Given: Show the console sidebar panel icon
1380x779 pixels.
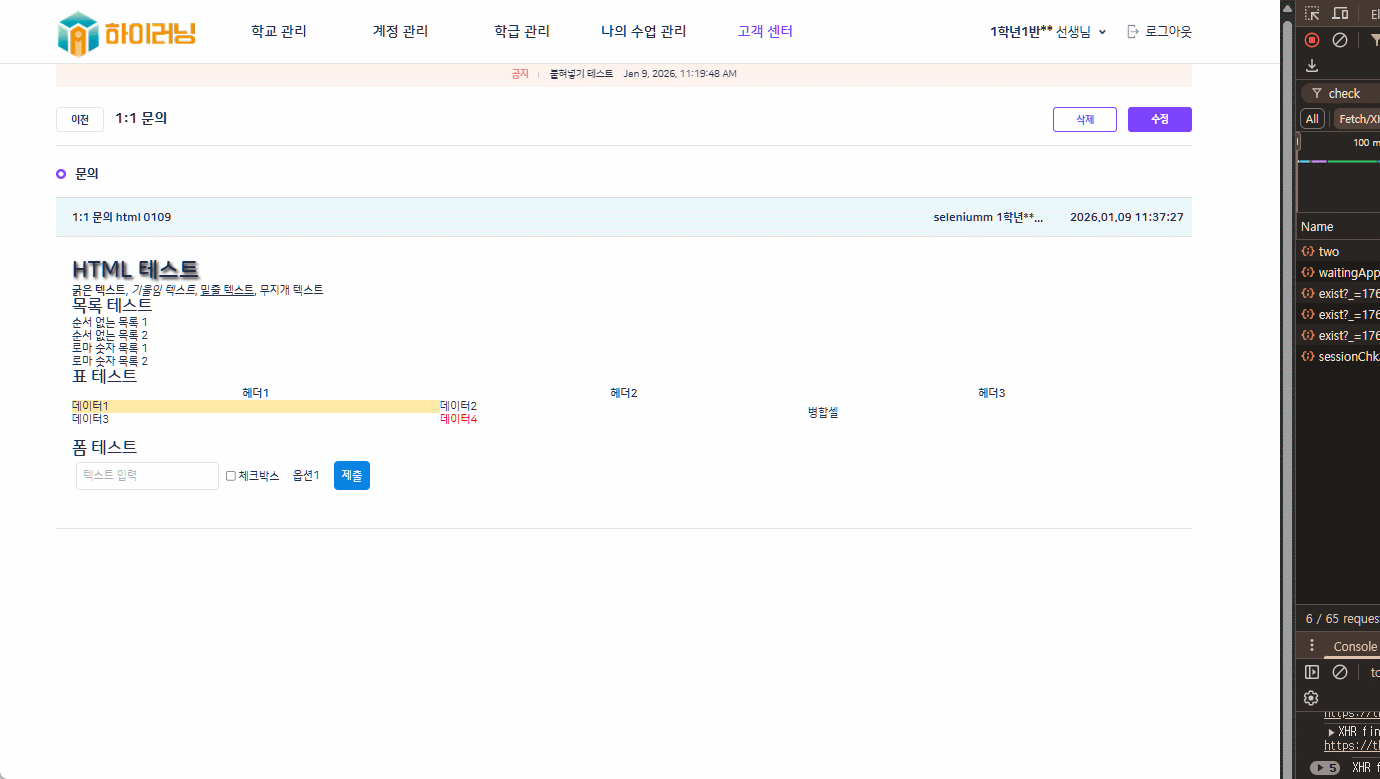Looking at the screenshot, I should click(x=1312, y=672).
